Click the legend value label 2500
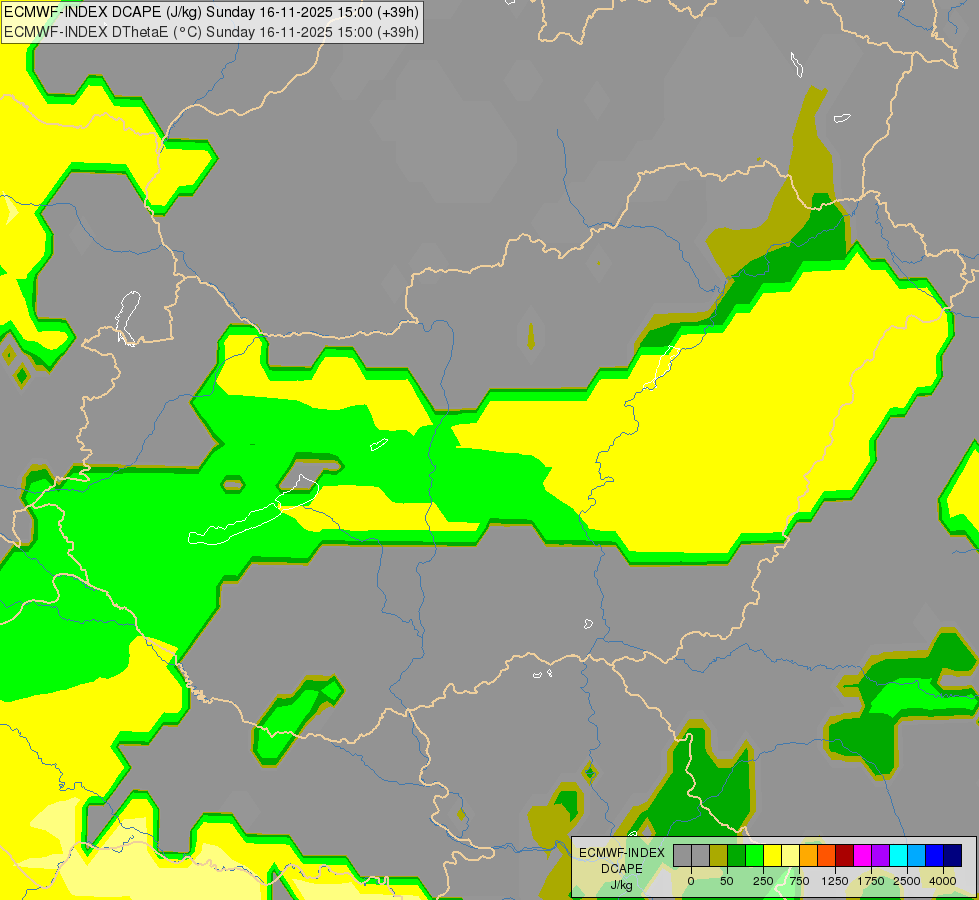Image resolution: width=979 pixels, height=900 pixels. 907,881
